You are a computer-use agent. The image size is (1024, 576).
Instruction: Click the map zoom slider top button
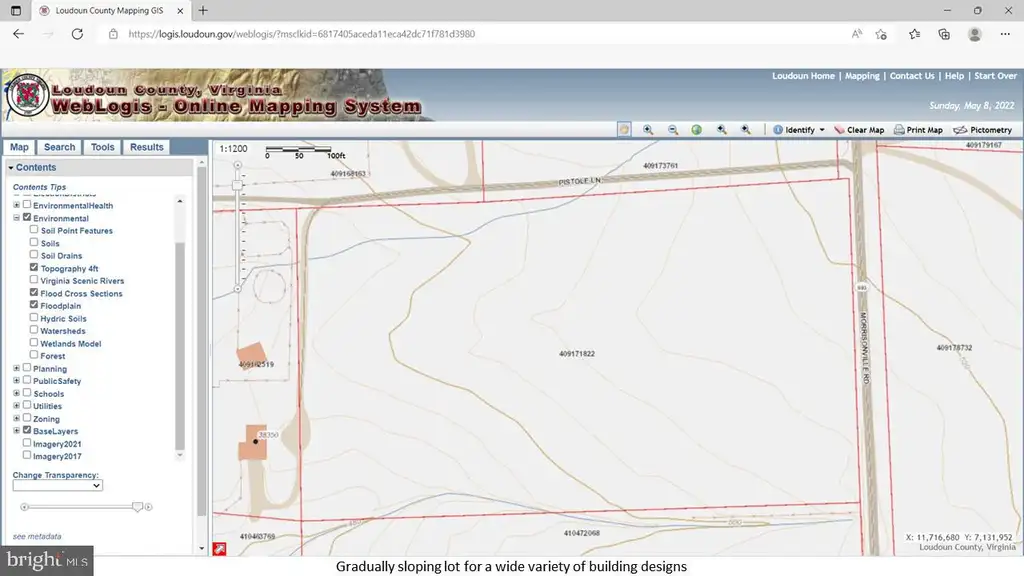pos(238,165)
